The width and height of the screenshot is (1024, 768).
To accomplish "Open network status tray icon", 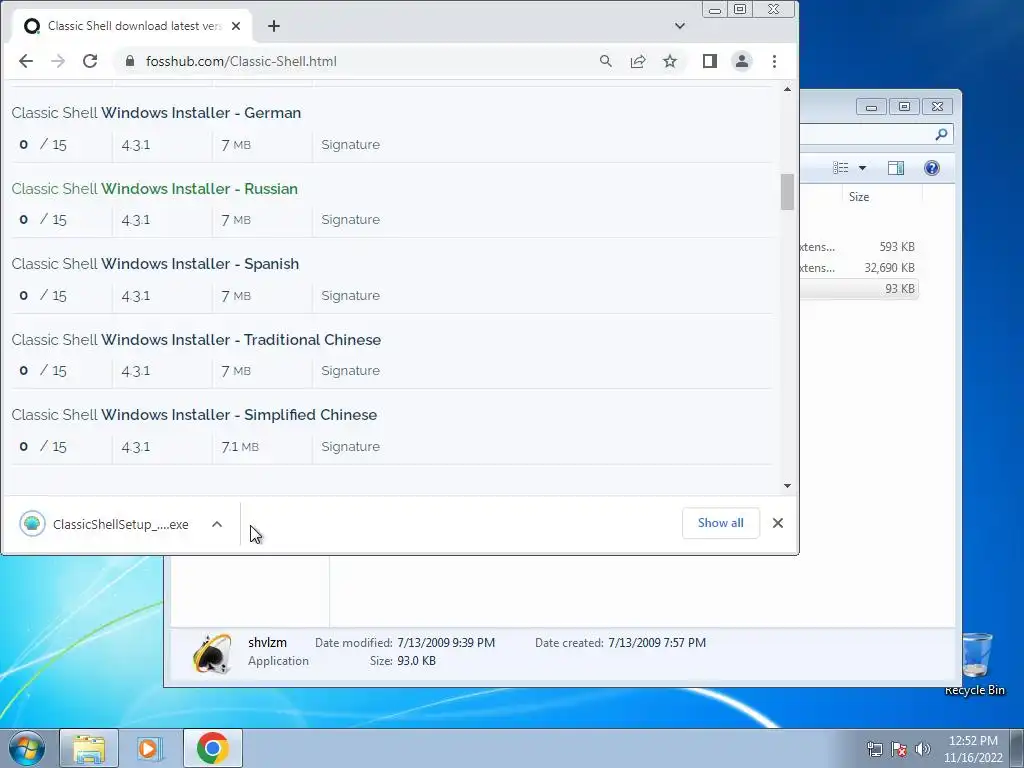I will pos(874,749).
